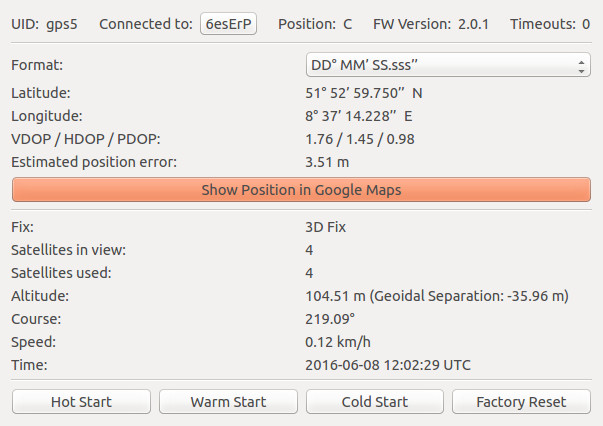Image resolution: width=603 pixels, height=426 pixels.
Task: Open the Format dropdown showing DD° MM' SS.sss"
Action: (x=448, y=65)
